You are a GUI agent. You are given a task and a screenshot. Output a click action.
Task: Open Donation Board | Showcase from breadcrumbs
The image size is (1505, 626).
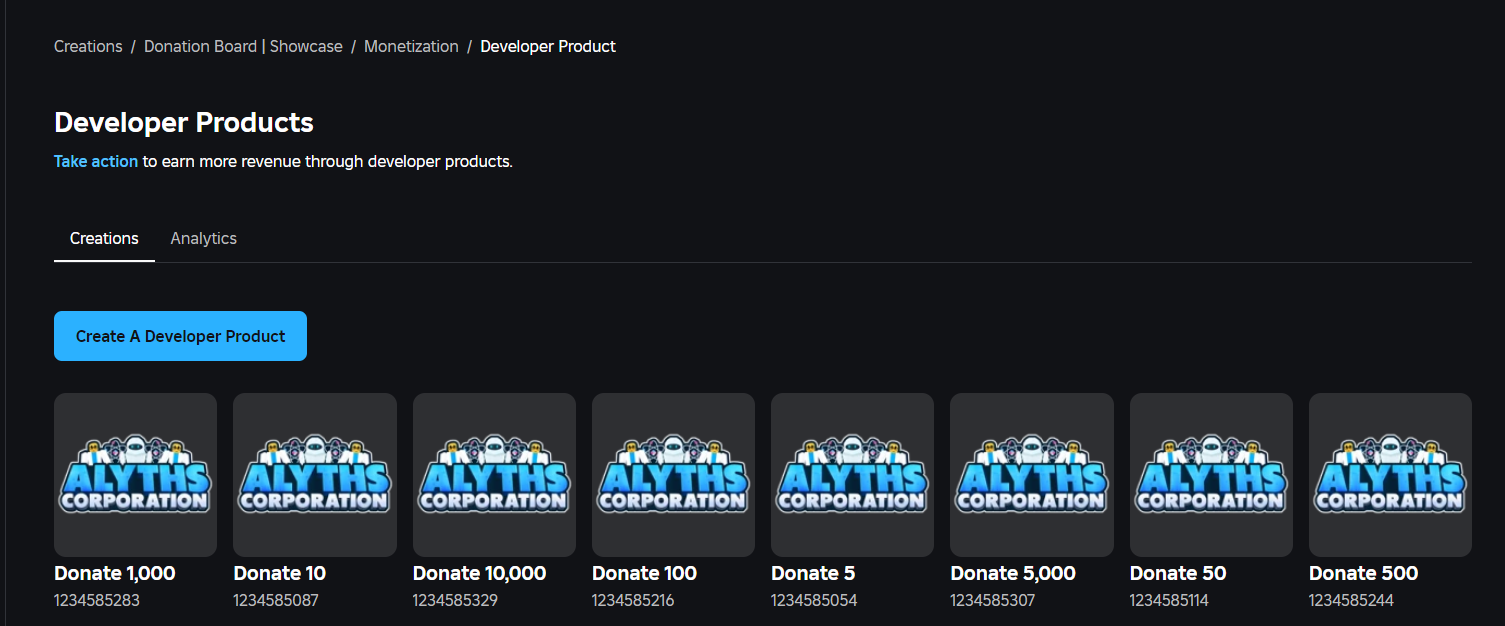[x=243, y=46]
